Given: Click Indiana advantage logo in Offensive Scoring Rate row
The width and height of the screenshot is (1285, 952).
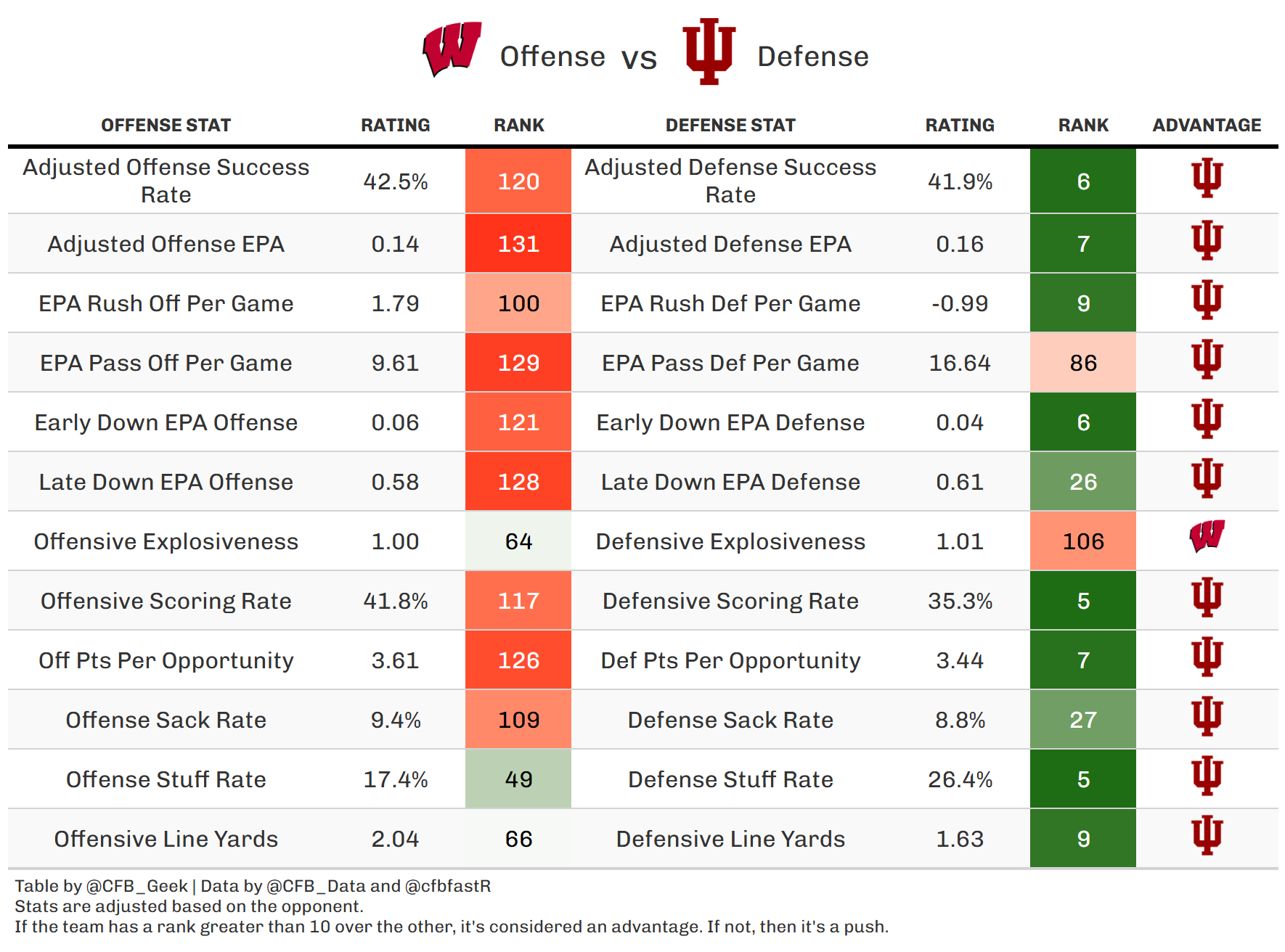Looking at the screenshot, I should 1207,597.
